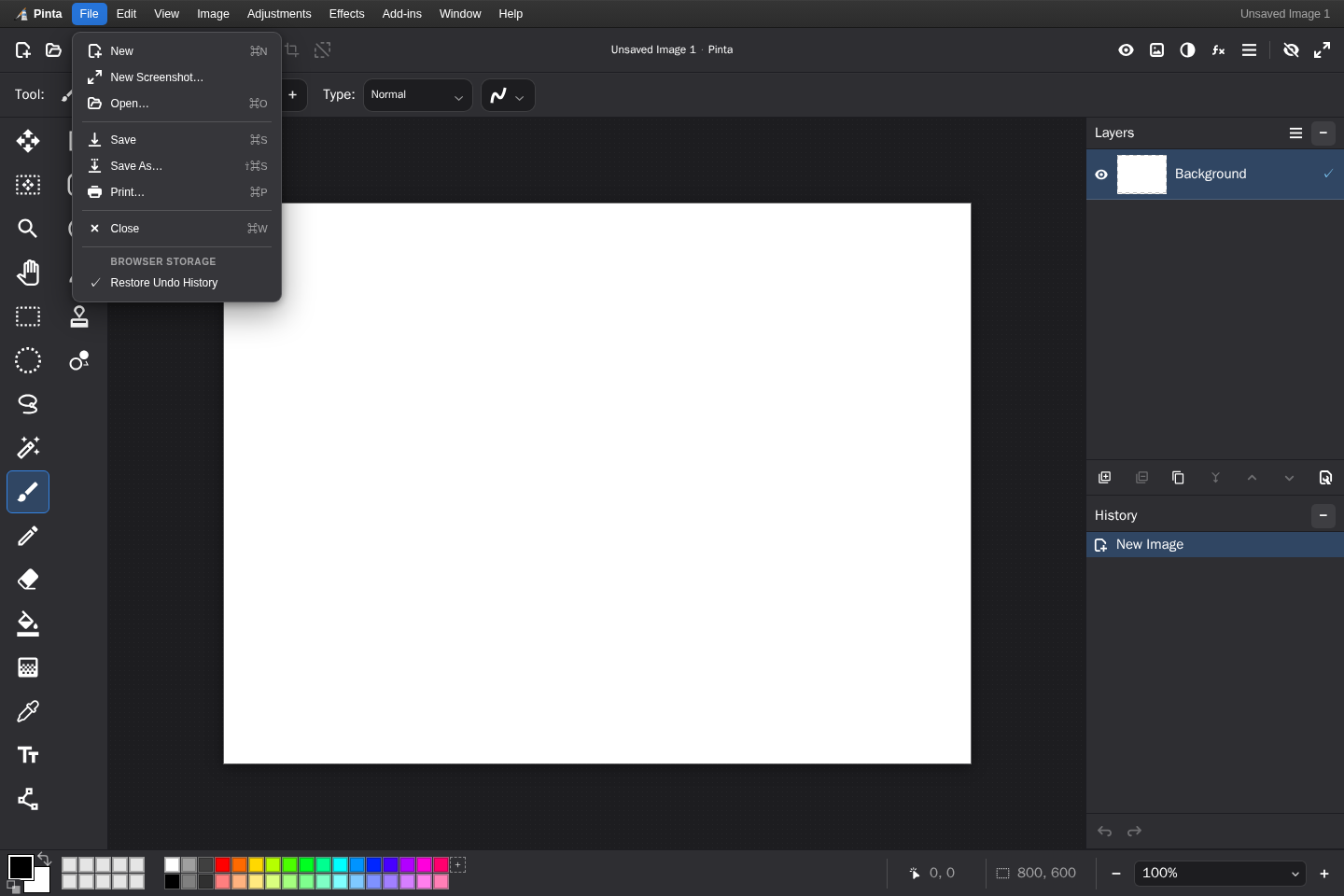Toggle the crossed-eye hide panels icon
The width and height of the screenshot is (1344, 896).
[x=1292, y=50]
